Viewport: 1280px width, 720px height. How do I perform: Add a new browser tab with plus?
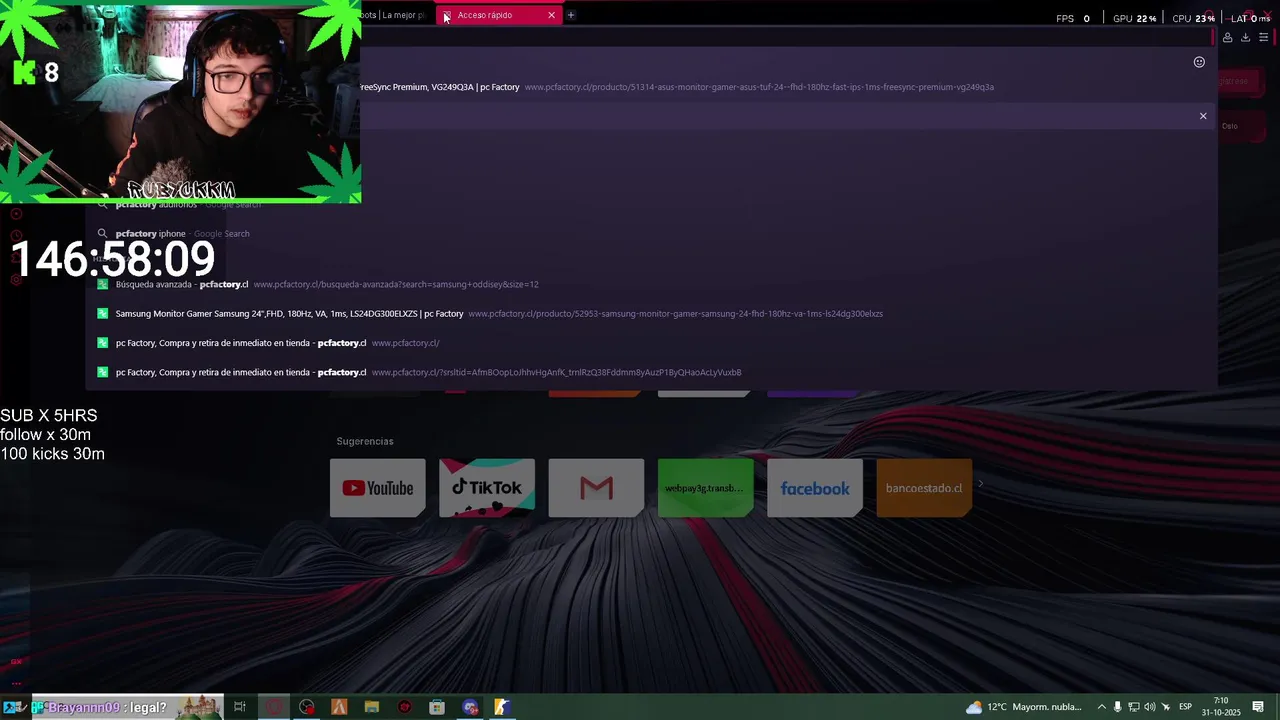571,15
